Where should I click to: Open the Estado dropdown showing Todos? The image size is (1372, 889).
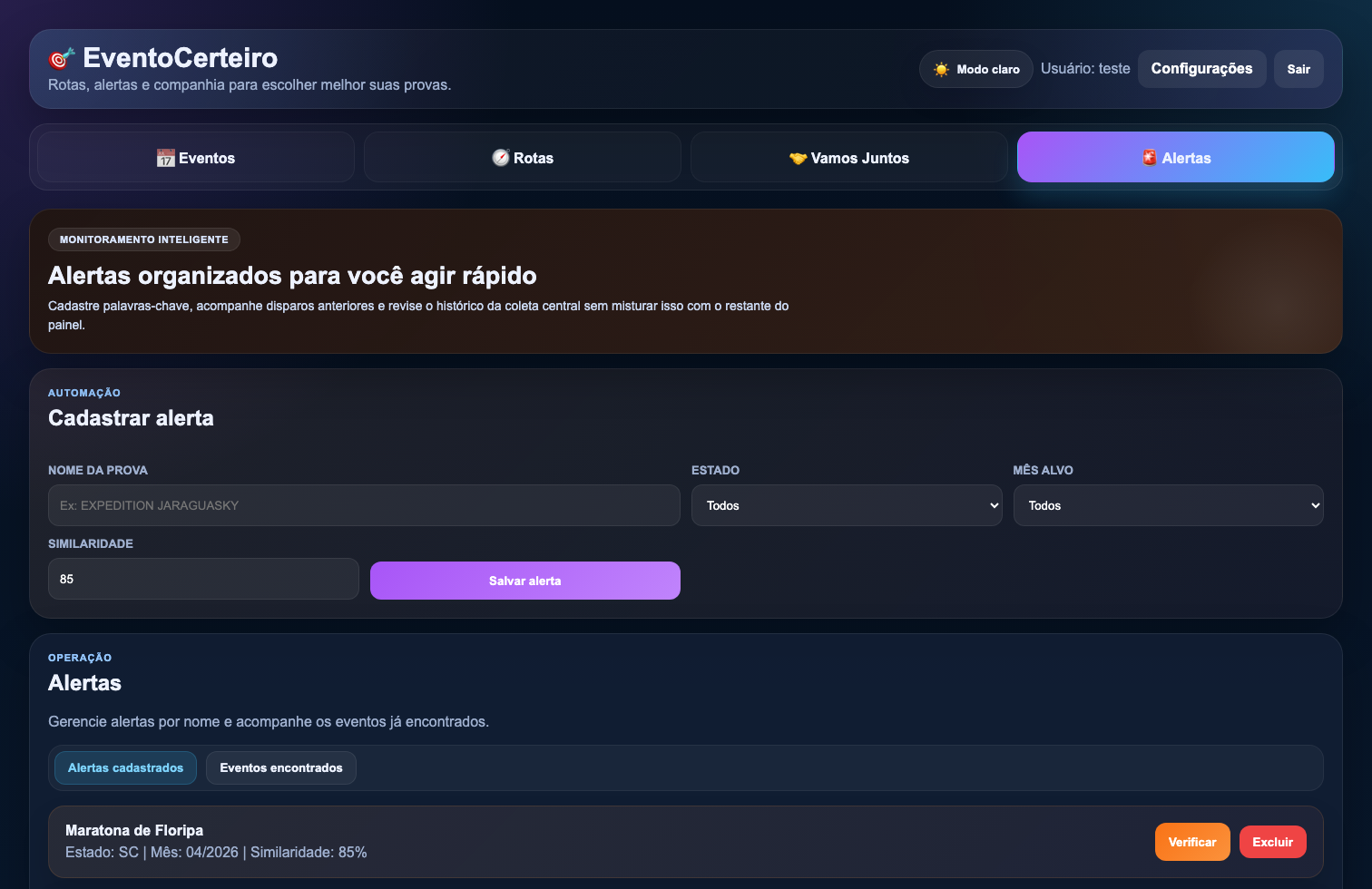pyautogui.click(x=847, y=505)
